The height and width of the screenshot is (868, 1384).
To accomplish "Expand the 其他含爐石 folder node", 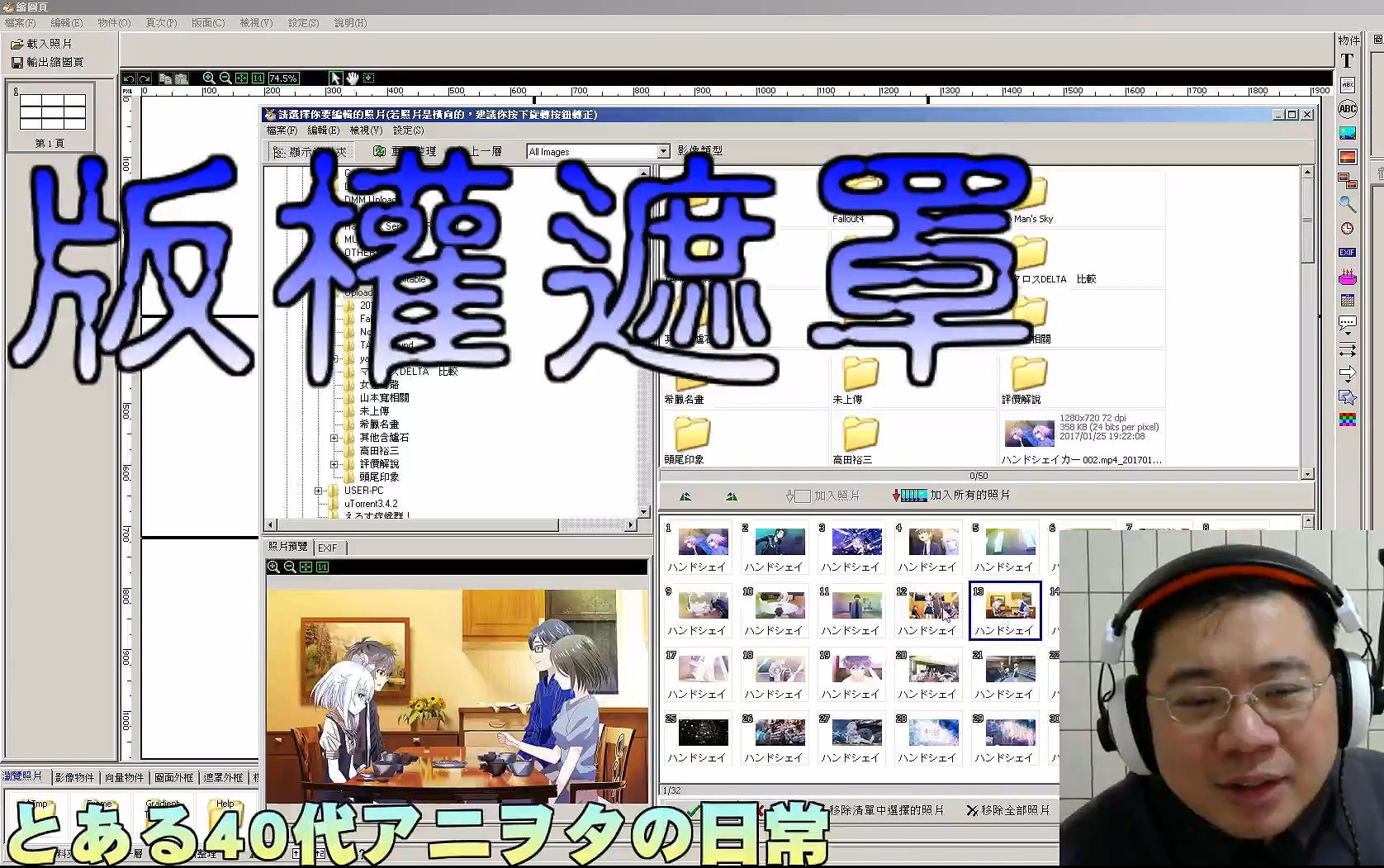I will click(334, 438).
